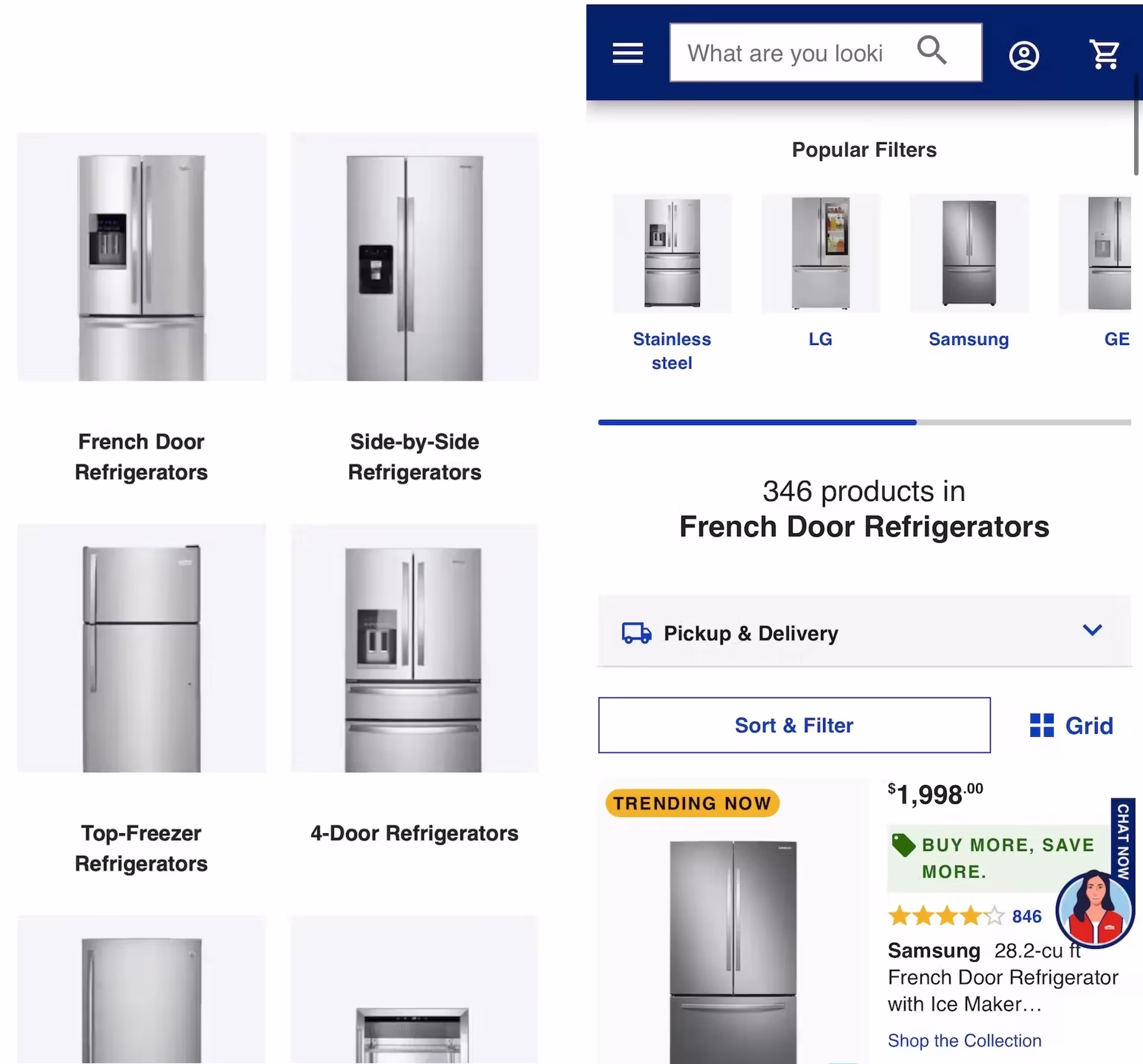Click the green Buy More Save More tag
1143x1064 pixels.
pyautogui.click(x=903, y=845)
